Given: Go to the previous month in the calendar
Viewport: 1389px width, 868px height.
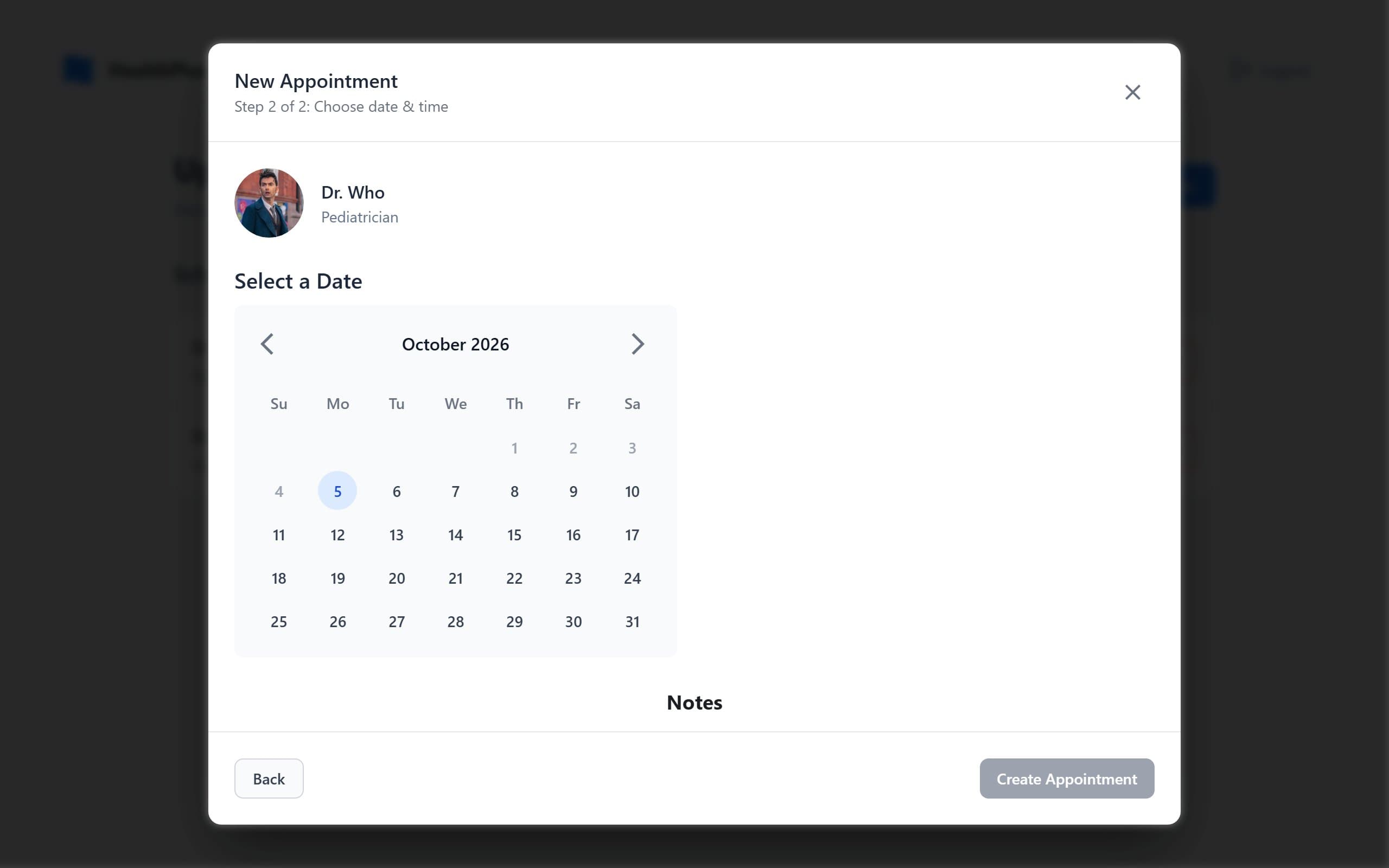Looking at the screenshot, I should pyautogui.click(x=267, y=344).
